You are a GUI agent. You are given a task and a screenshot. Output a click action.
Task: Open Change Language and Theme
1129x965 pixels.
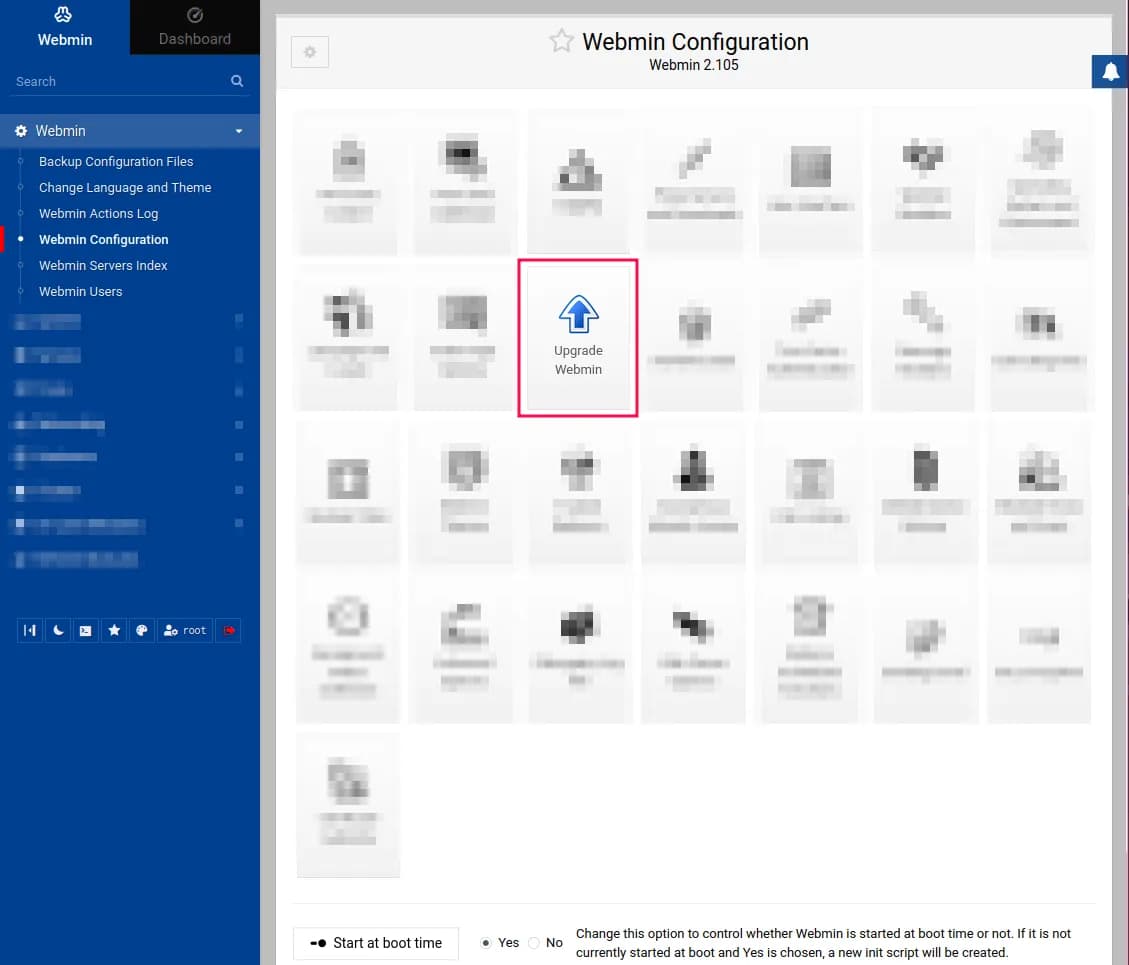[x=125, y=187]
